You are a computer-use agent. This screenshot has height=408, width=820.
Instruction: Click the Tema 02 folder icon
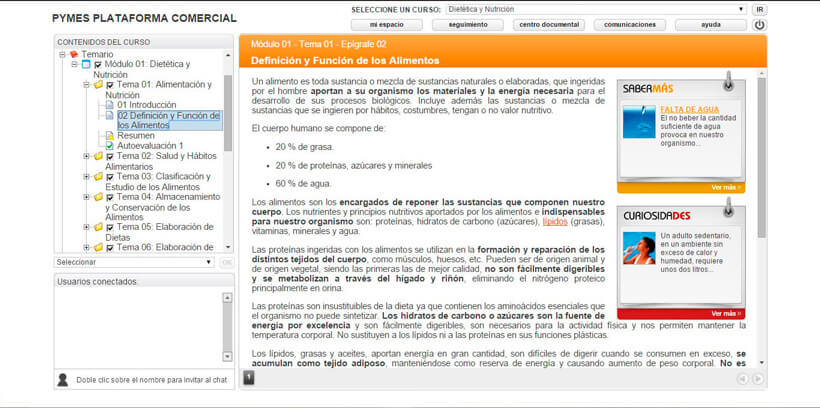[x=98, y=156]
